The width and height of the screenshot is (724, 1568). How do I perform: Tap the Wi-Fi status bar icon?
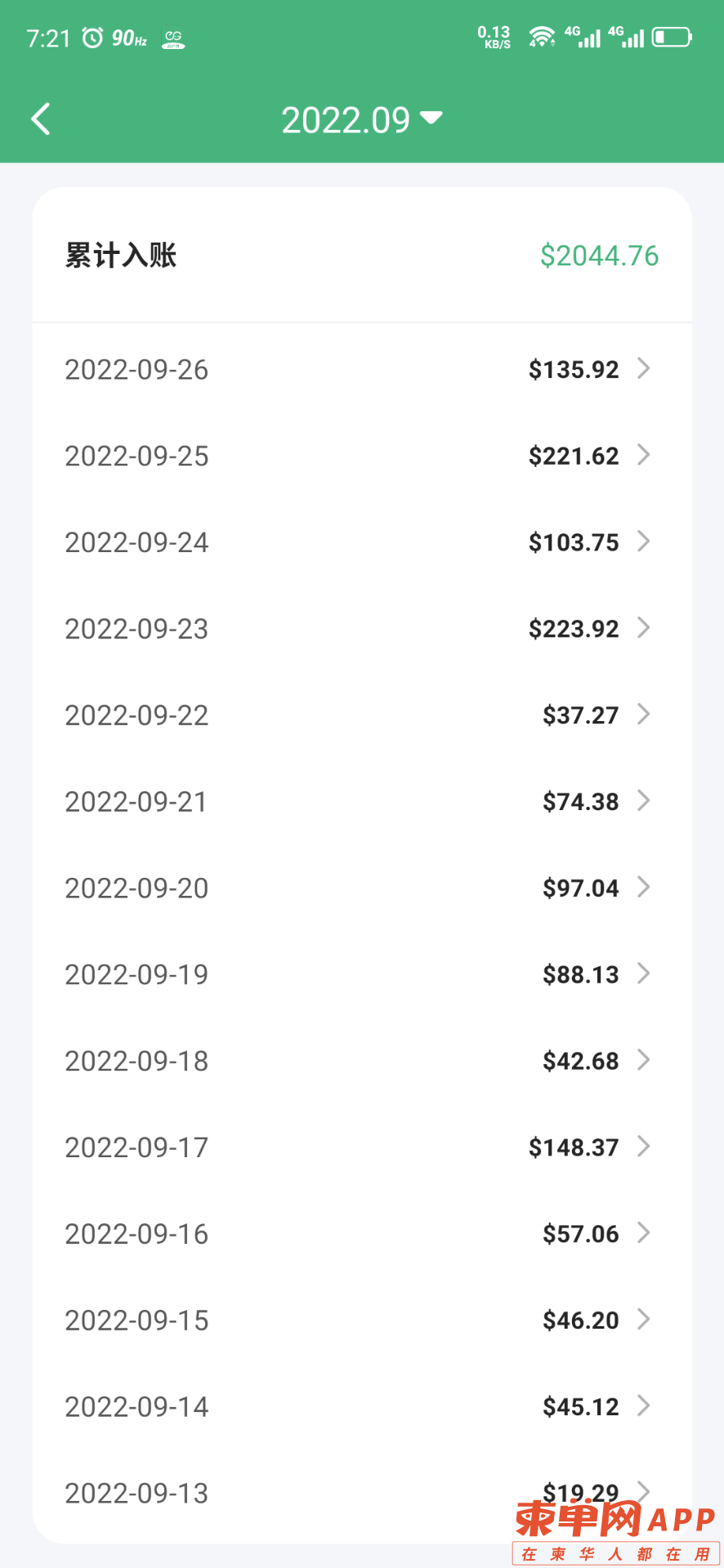[x=542, y=38]
